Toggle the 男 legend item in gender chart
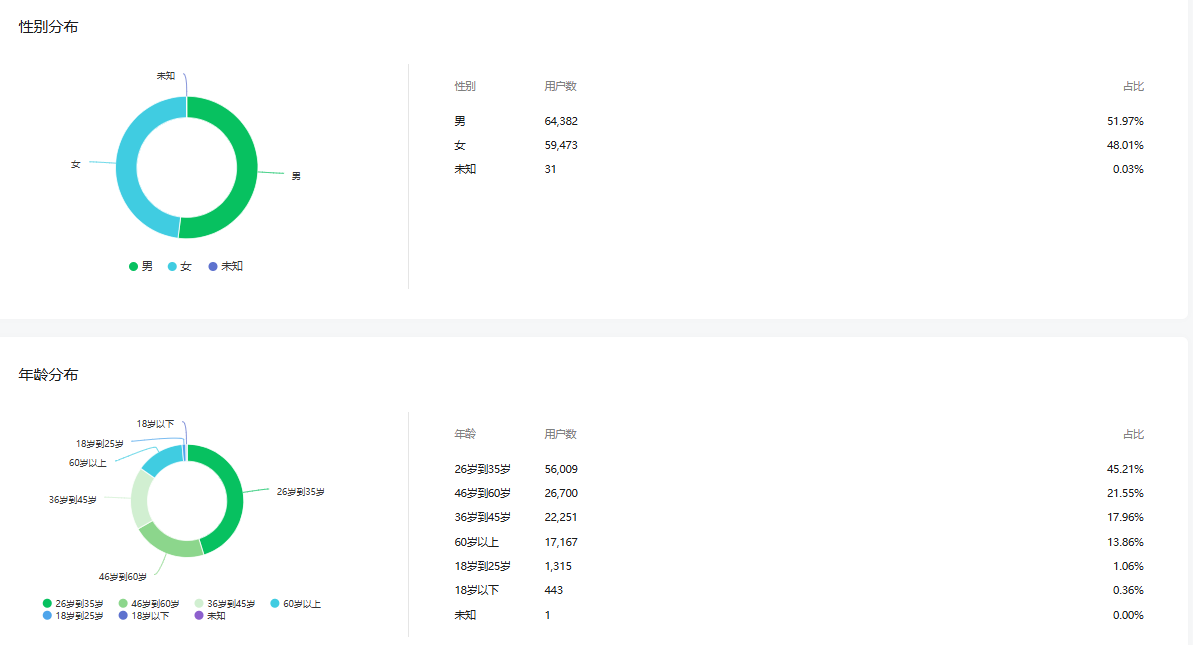This screenshot has width=1193, height=645. click(141, 266)
